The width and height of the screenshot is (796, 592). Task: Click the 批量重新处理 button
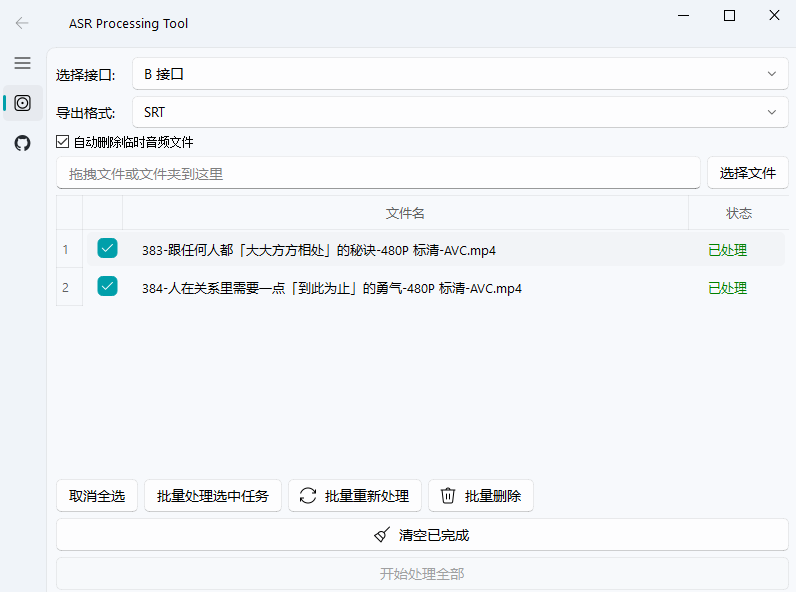pyautogui.click(x=355, y=496)
